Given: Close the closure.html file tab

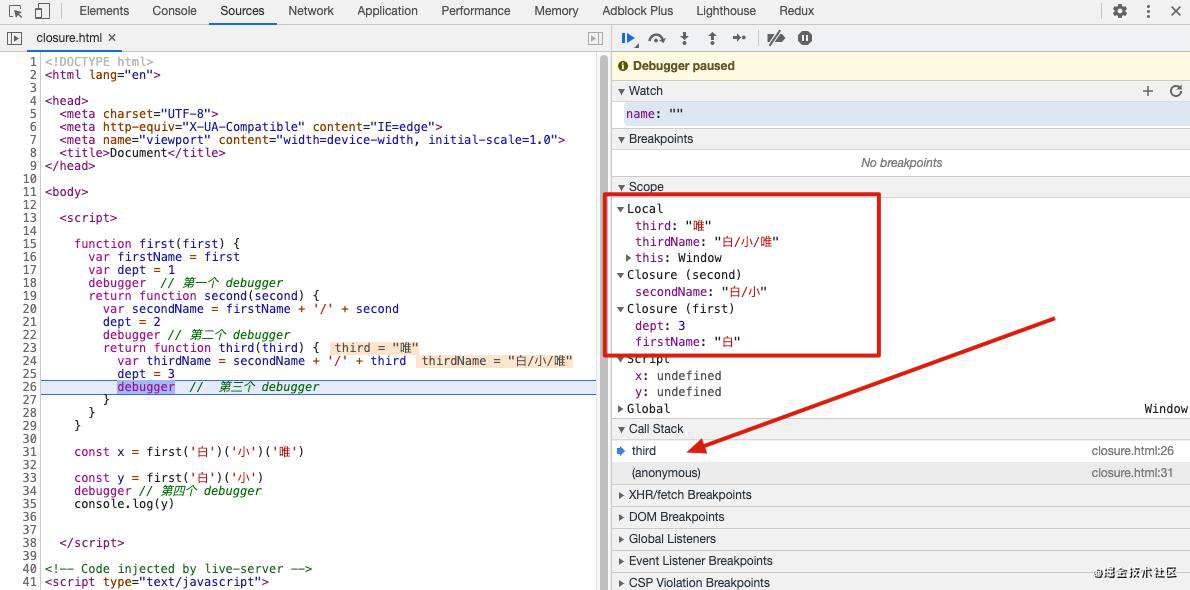Looking at the screenshot, I should point(112,37).
